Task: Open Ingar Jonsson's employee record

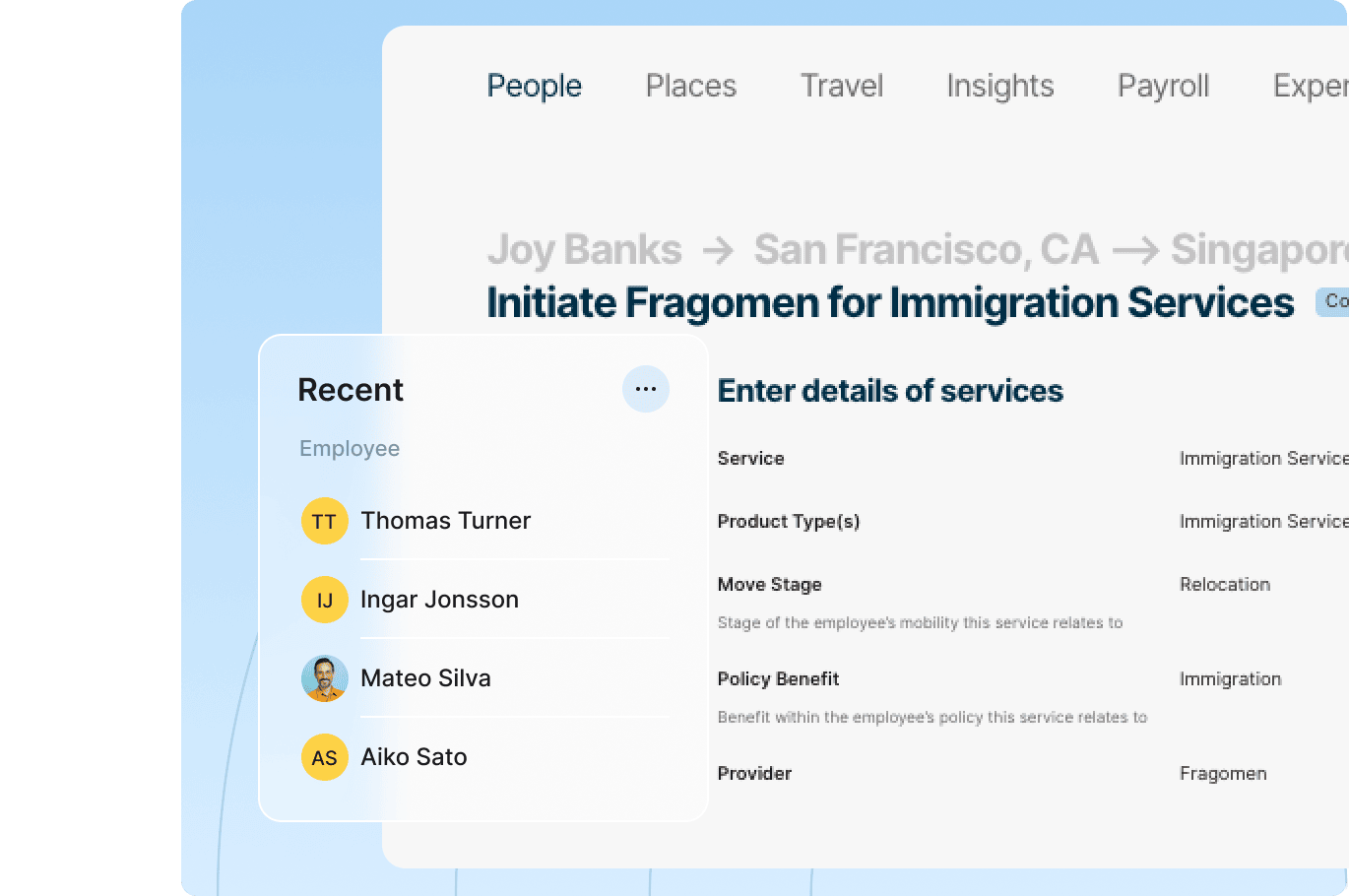Action: [439, 600]
